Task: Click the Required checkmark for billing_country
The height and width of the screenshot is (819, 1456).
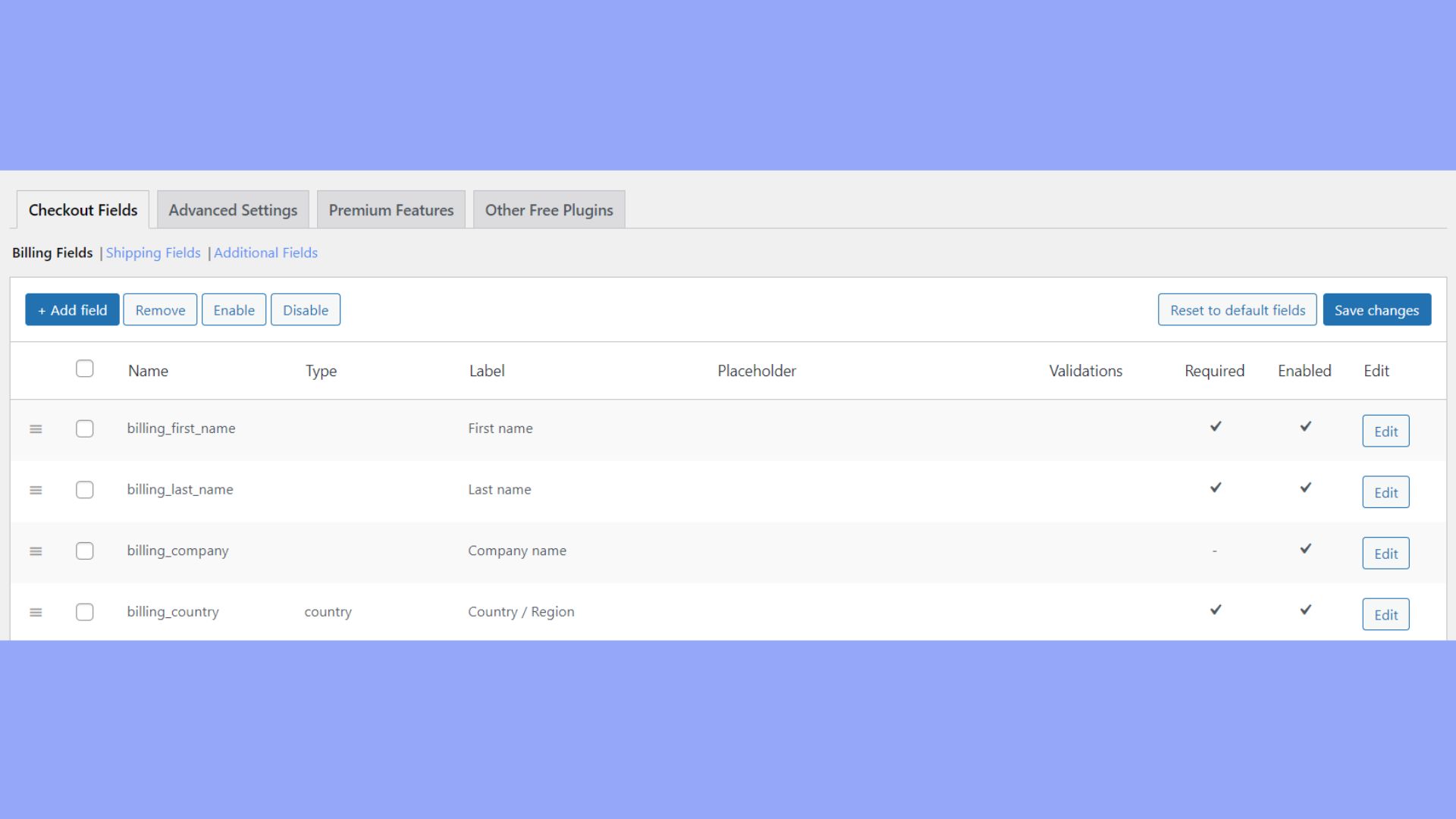Action: 1215,610
